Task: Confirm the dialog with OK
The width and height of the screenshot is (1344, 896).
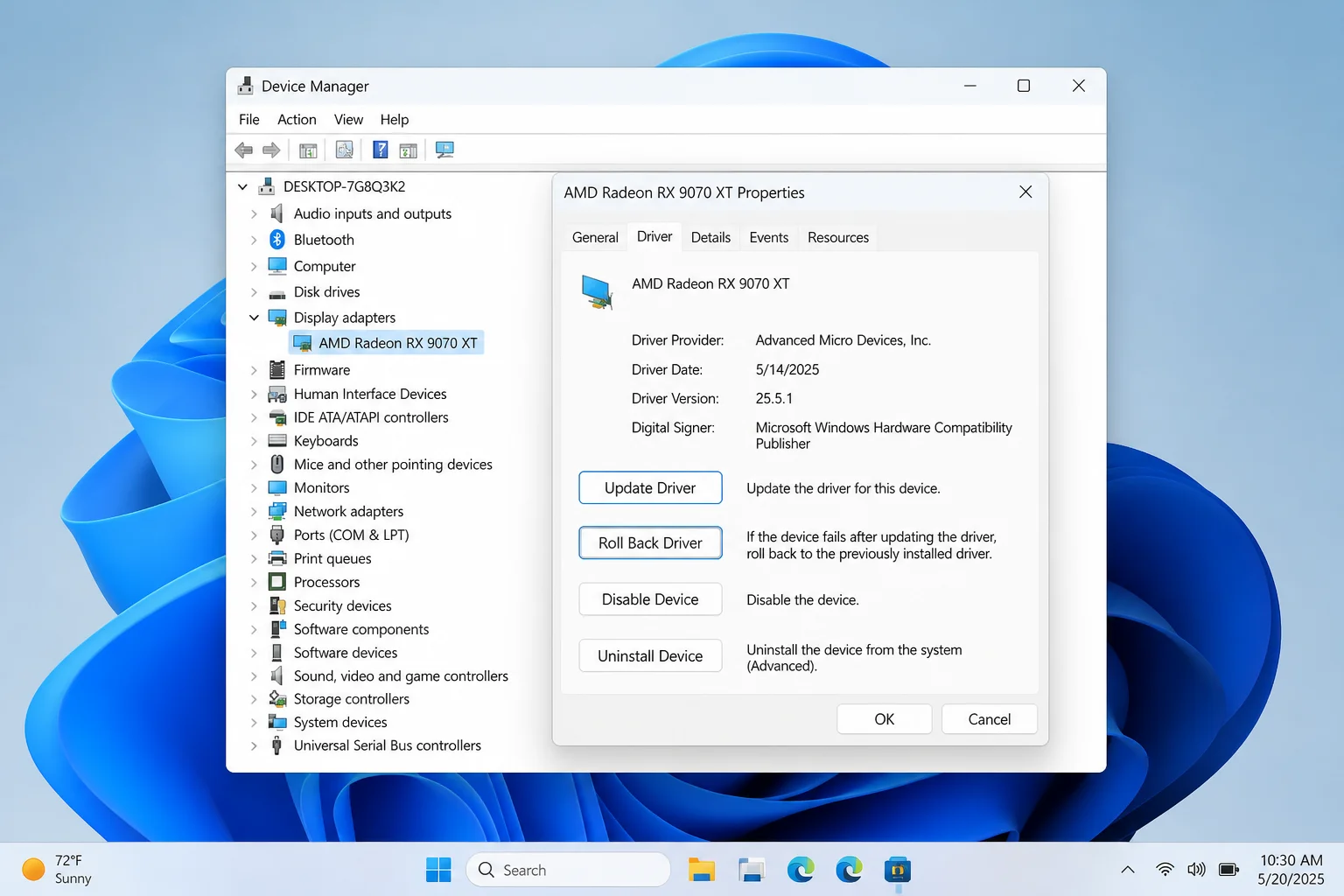Action: pos(885,719)
